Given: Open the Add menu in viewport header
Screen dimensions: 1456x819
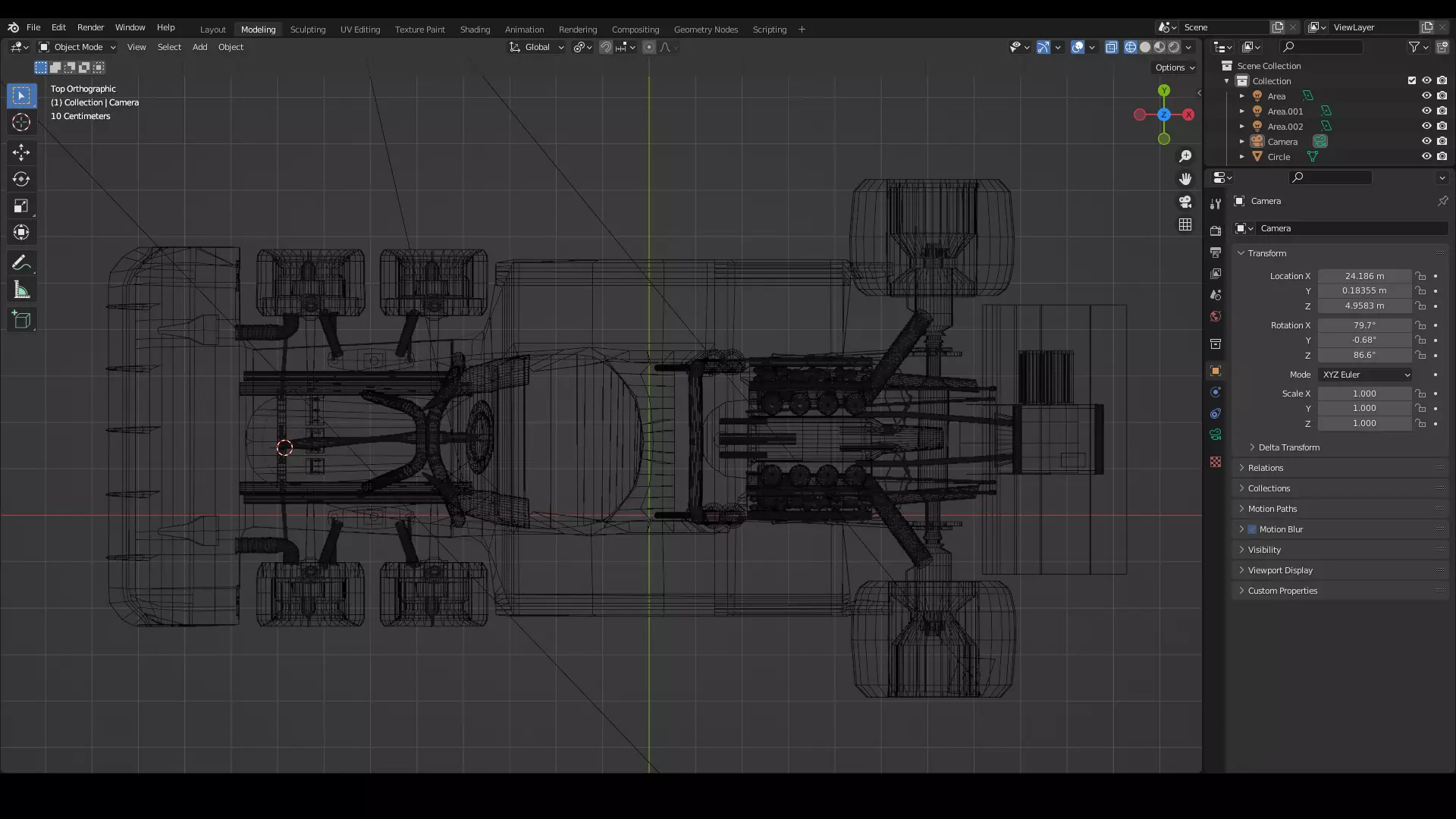Looking at the screenshot, I should tap(199, 47).
